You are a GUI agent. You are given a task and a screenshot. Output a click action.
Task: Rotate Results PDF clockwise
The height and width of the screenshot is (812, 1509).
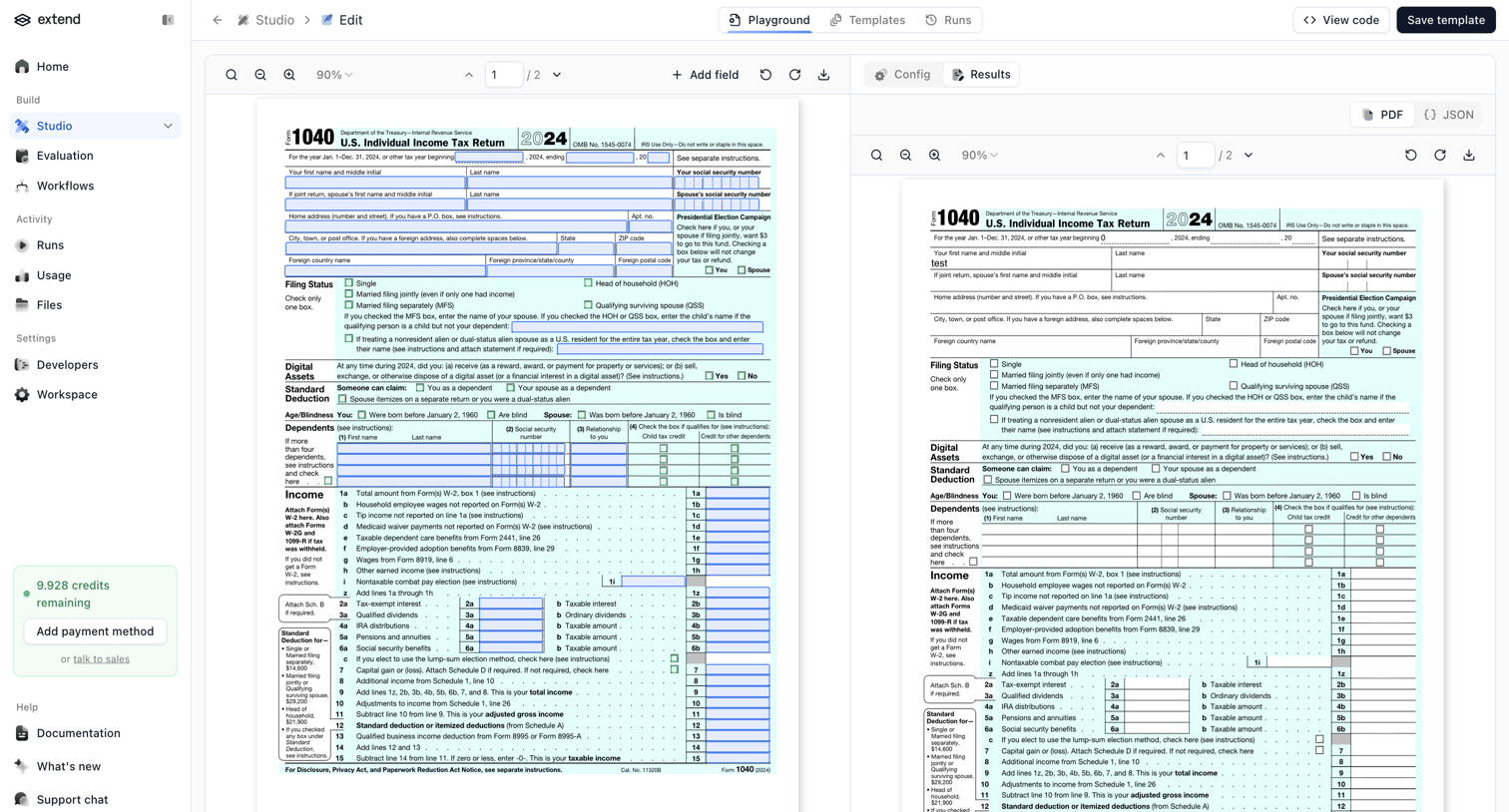(1440, 156)
